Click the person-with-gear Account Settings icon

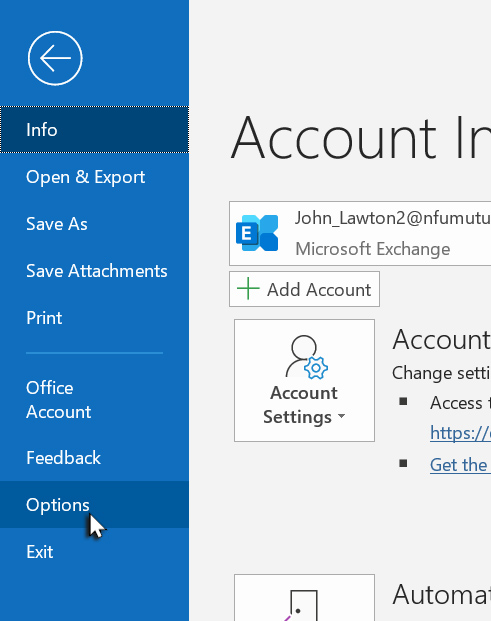(306, 357)
